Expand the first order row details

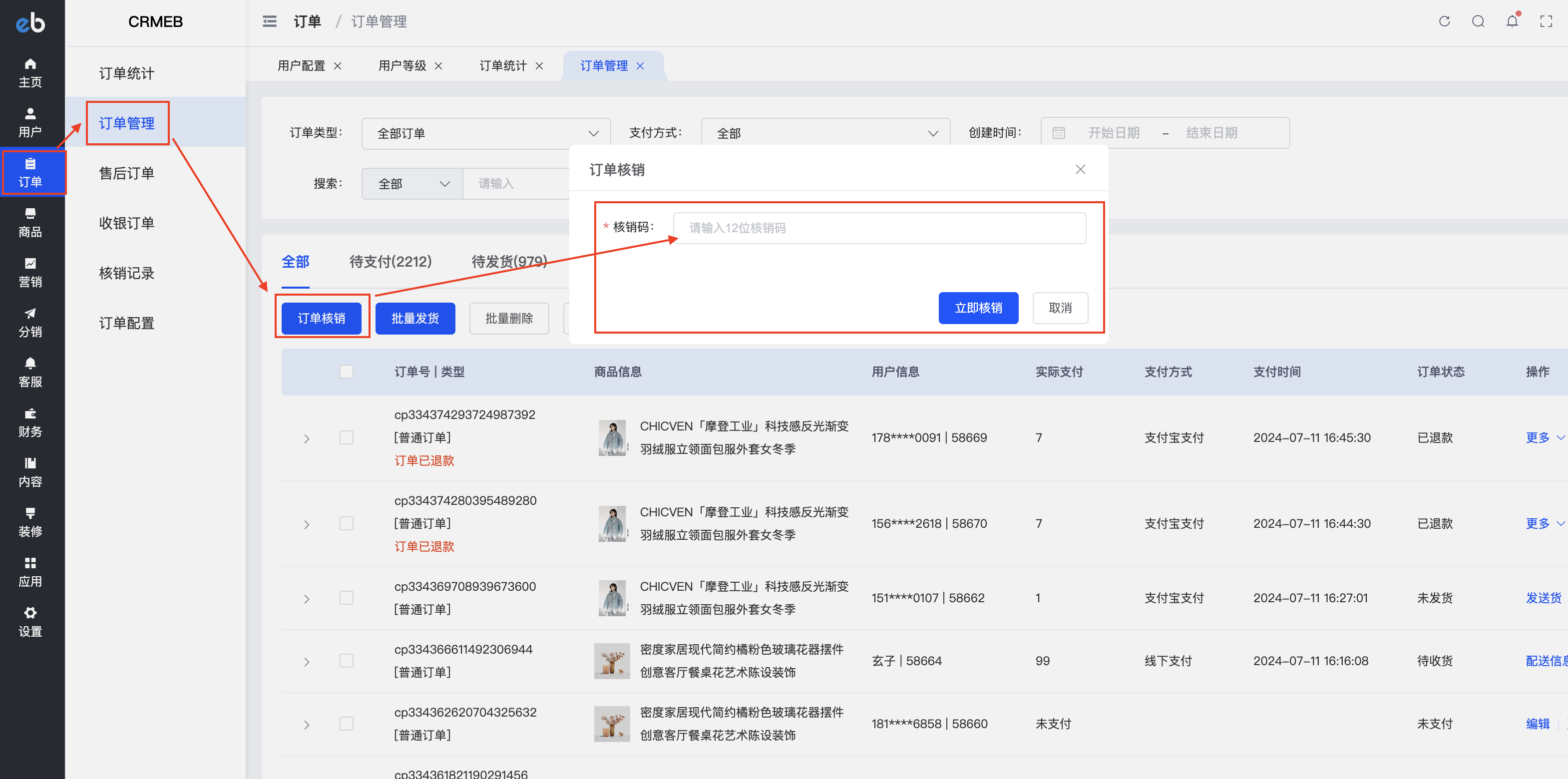306,437
